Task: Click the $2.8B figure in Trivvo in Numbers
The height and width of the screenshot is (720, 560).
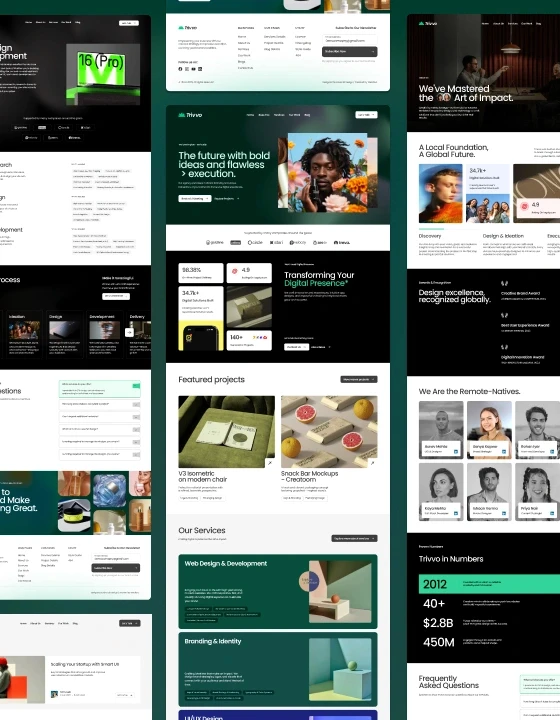Action: point(438,623)
